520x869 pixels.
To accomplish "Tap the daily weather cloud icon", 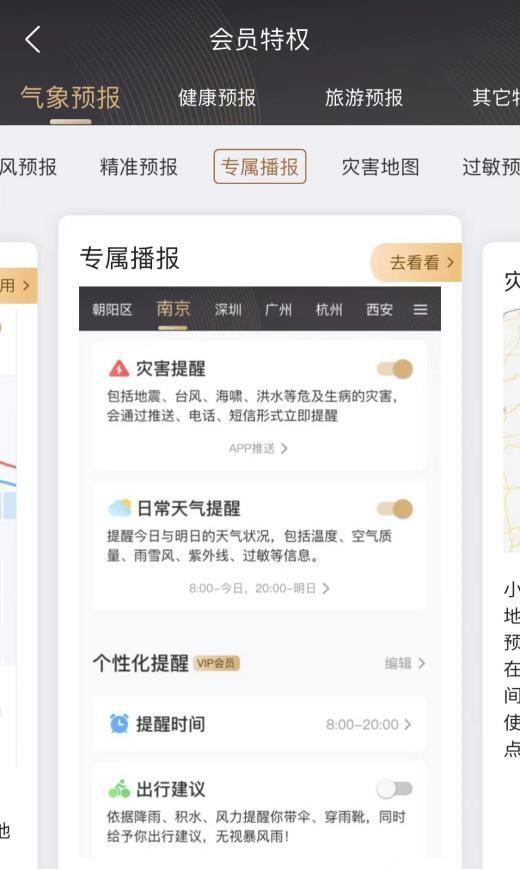I will [x=119, y=507].
